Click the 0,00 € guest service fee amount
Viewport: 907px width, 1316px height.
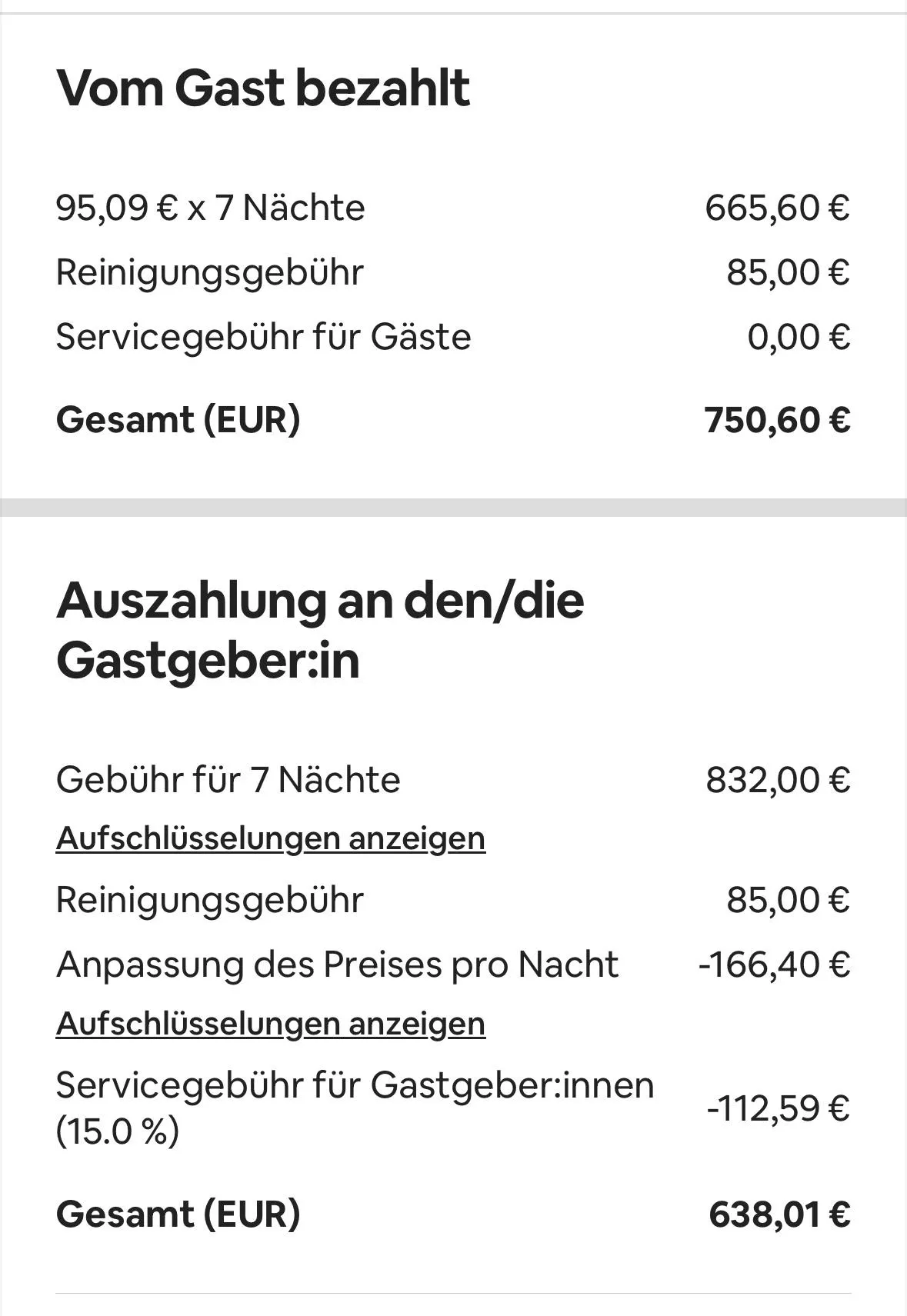pyautogui.click(x=799, y=338)
